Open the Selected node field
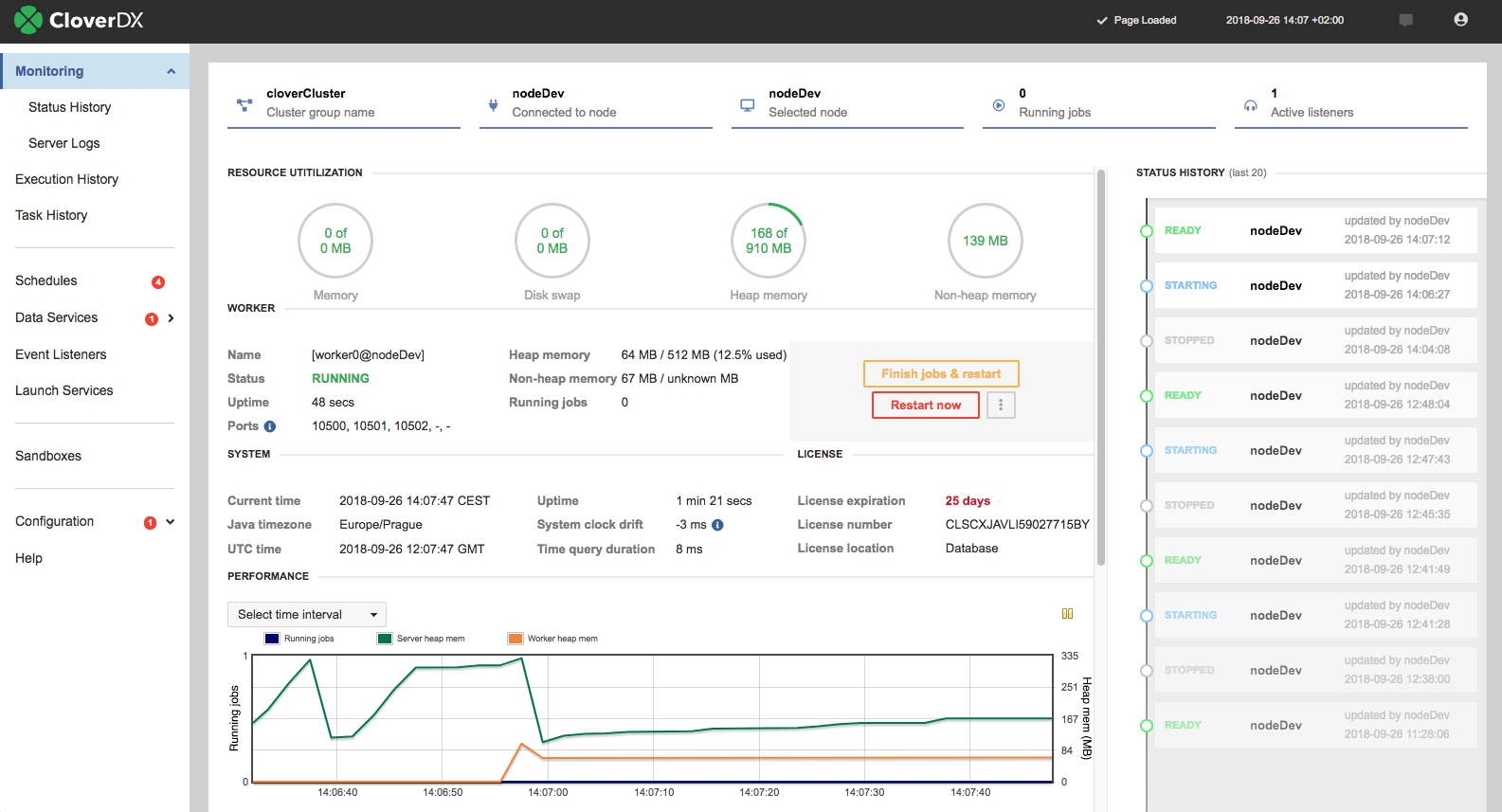 (847, 105)
